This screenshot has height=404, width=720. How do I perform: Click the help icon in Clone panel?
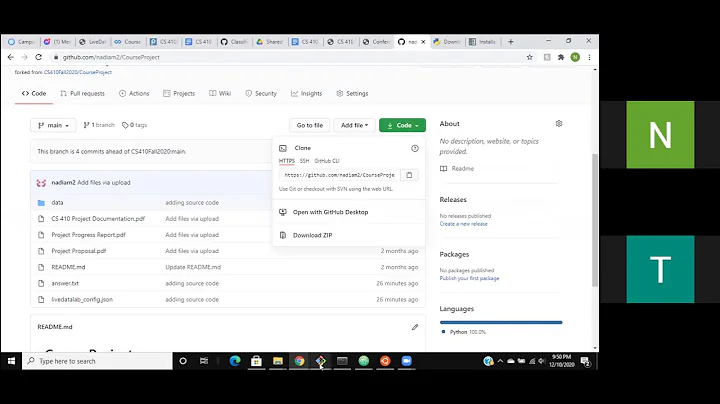coord(415,148)
